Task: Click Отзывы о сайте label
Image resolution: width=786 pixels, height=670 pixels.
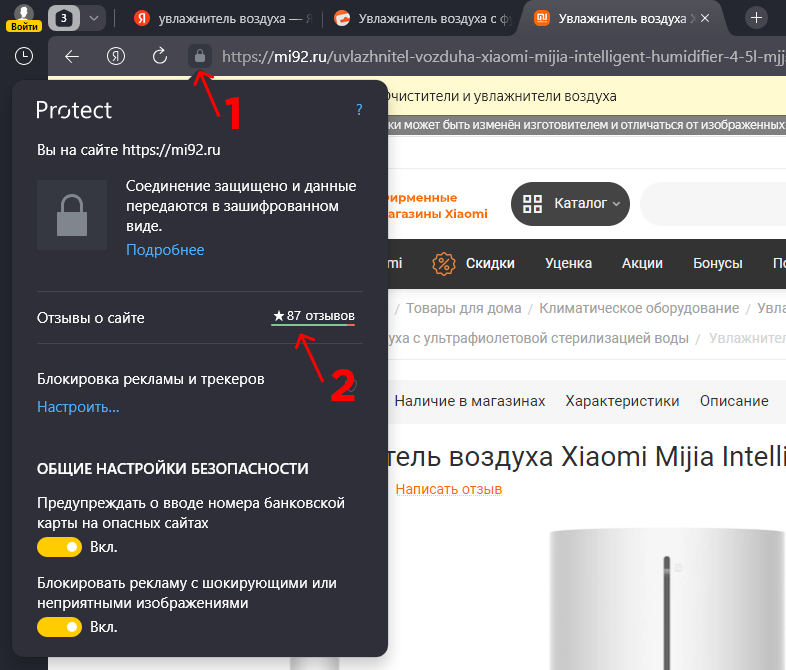Action: [91, 318]
